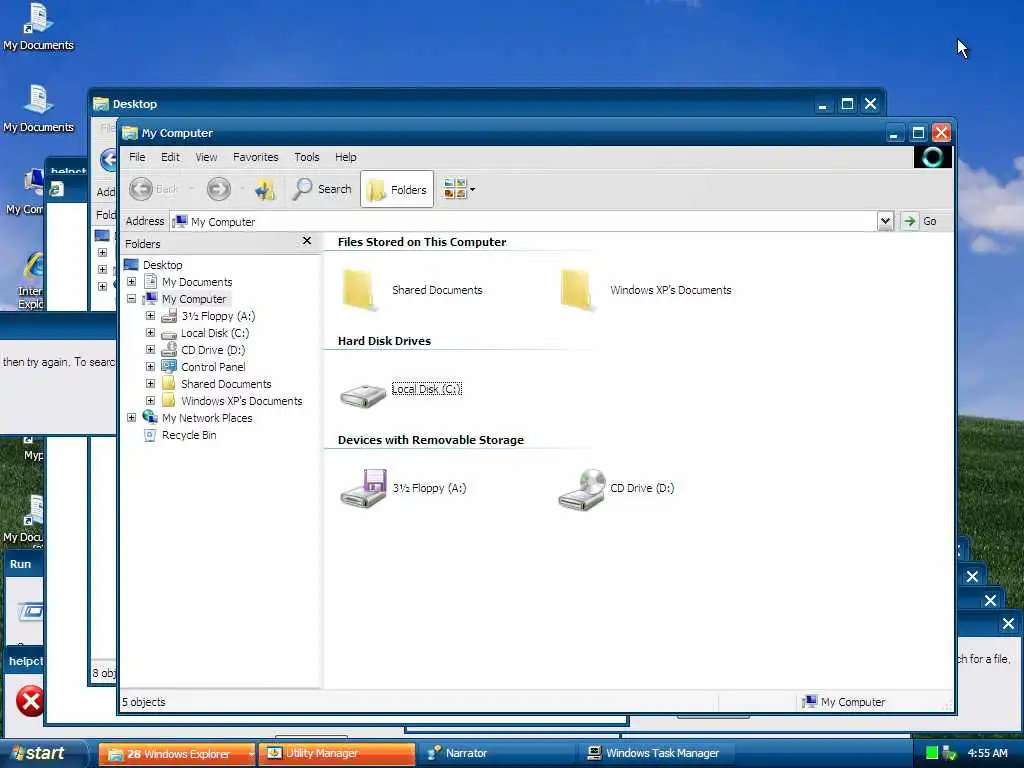Click back arrow in Desktop window

[108, 160]
